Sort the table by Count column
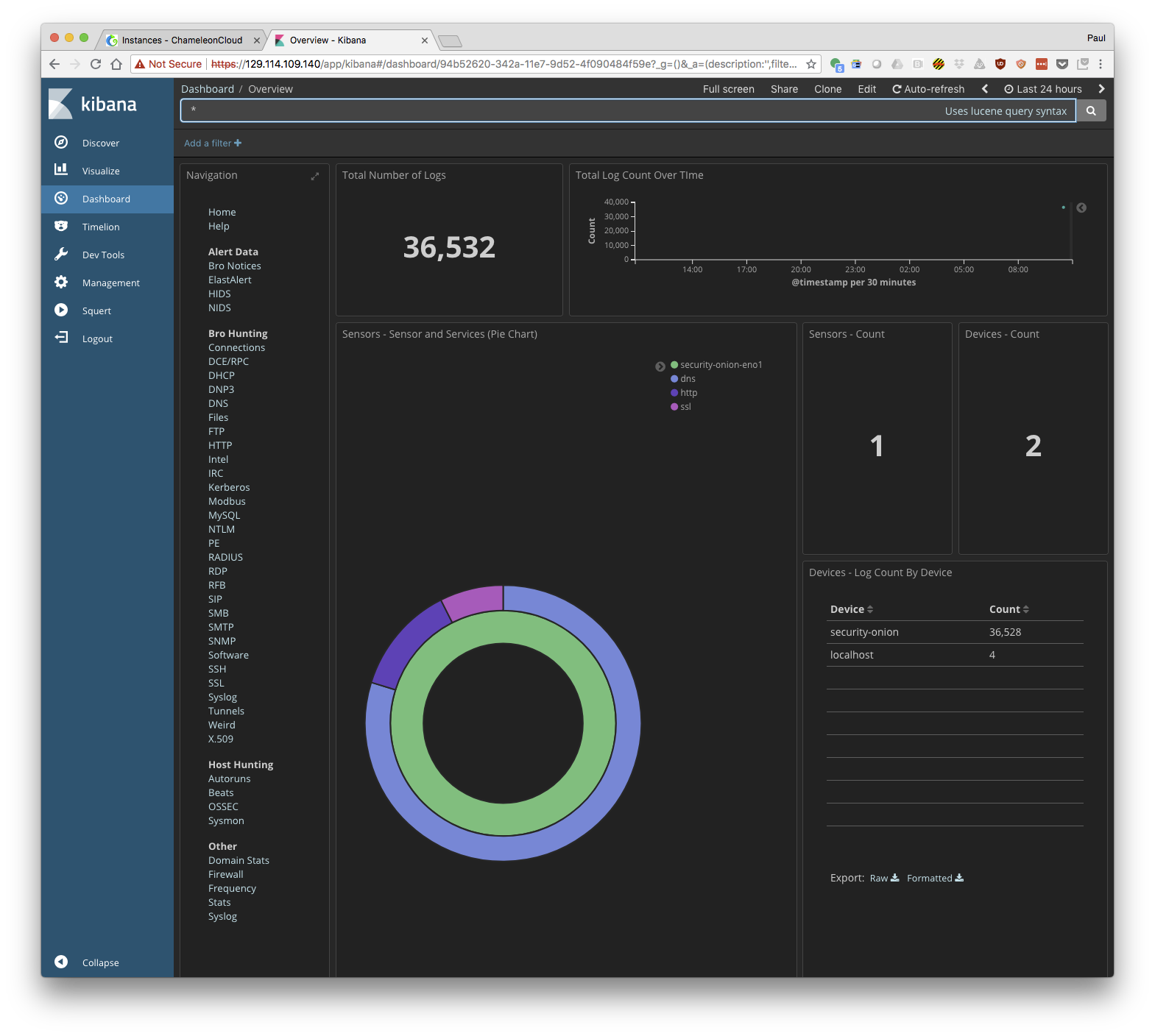The height and width of the screenshot is (1036, 1155). click(1009, 609)
